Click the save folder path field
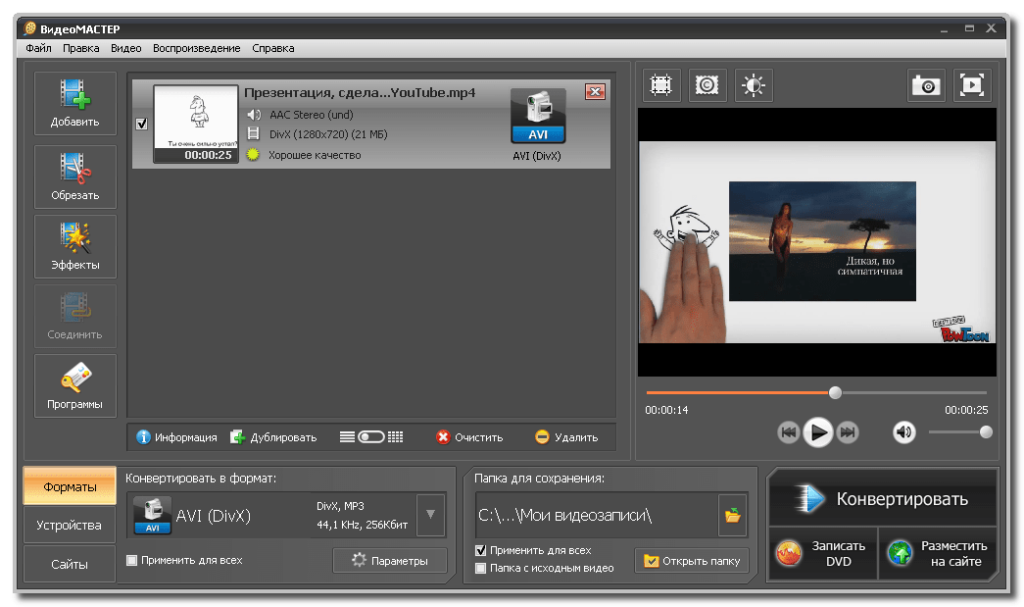Screen dimensions: 1024x607 (x=596, y=515)
